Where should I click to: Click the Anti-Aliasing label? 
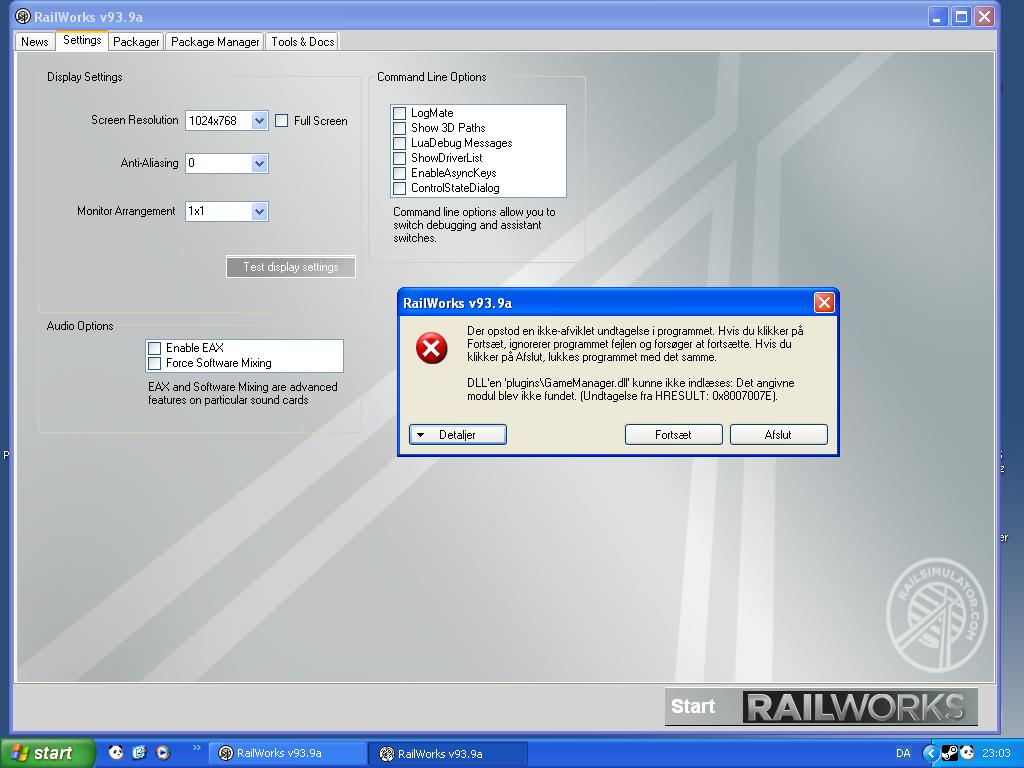pos(150,163)
